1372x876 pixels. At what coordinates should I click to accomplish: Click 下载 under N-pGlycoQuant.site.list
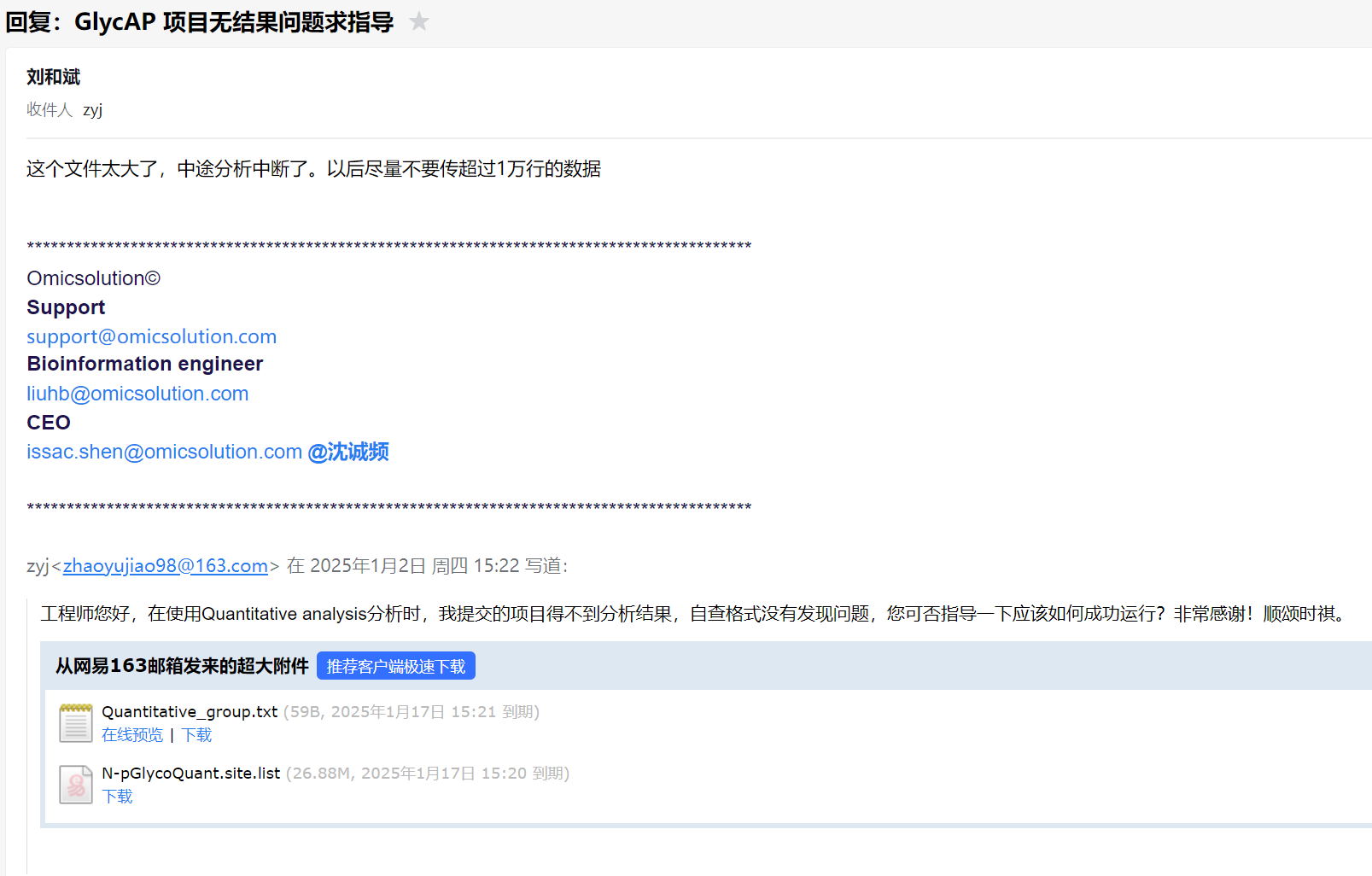pos(117,797)
